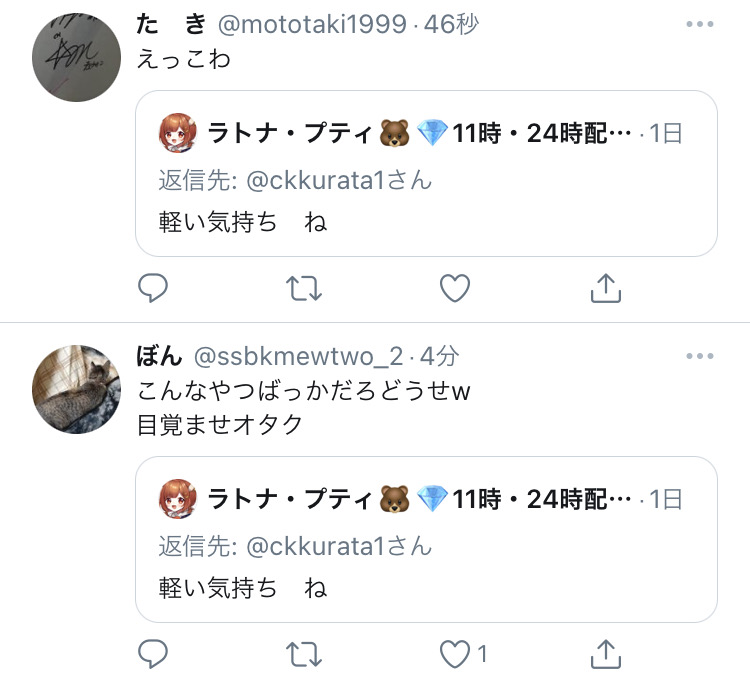Tap ラトナ・プティ avatar in first quote
Screen dimensions: 750x681
pyautogui.click(x=177, y=133)
